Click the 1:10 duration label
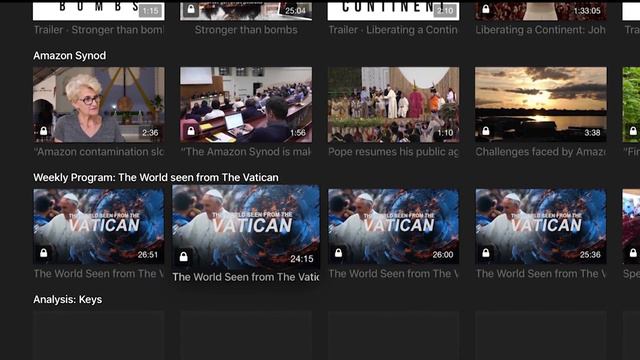 click(x=445, y=132)
